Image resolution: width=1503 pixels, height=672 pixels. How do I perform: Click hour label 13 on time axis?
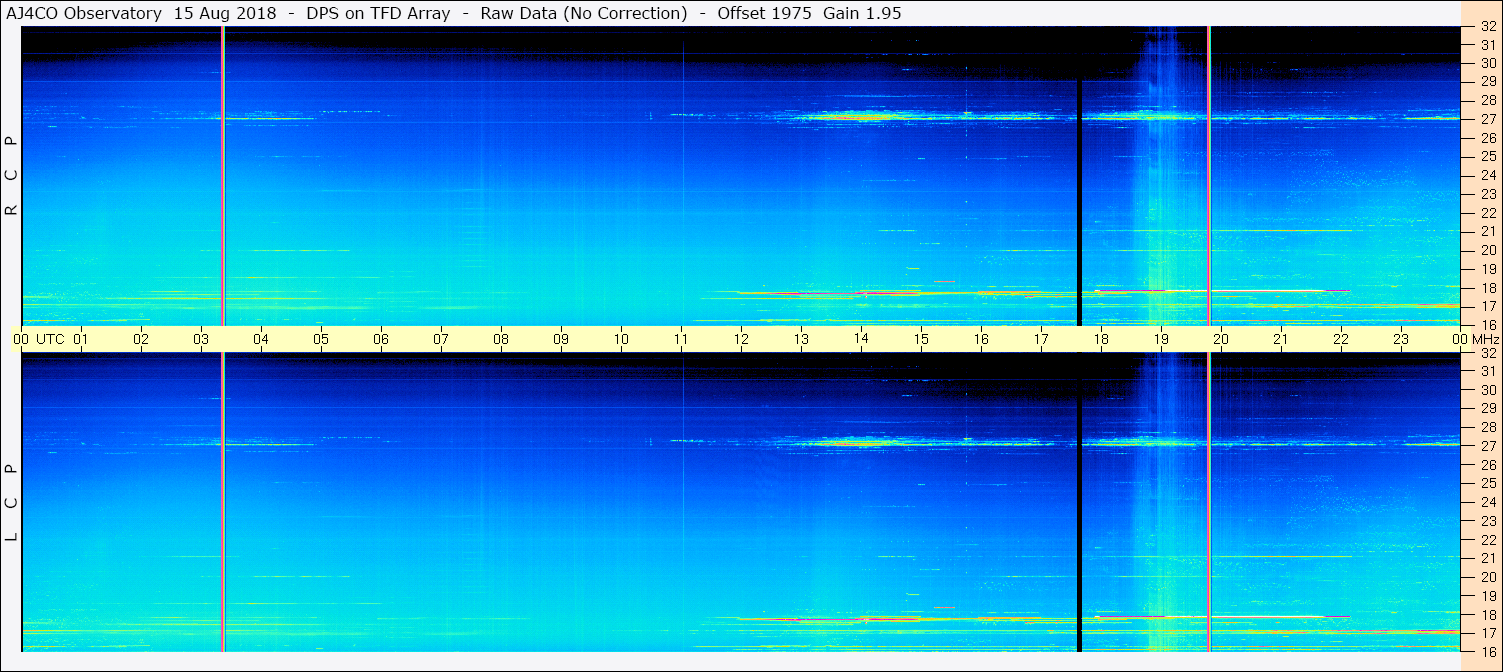[x=801, y=339]
